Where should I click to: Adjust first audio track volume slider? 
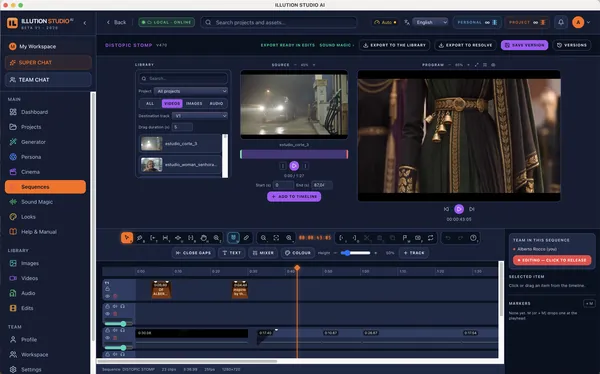coord(119,324)
